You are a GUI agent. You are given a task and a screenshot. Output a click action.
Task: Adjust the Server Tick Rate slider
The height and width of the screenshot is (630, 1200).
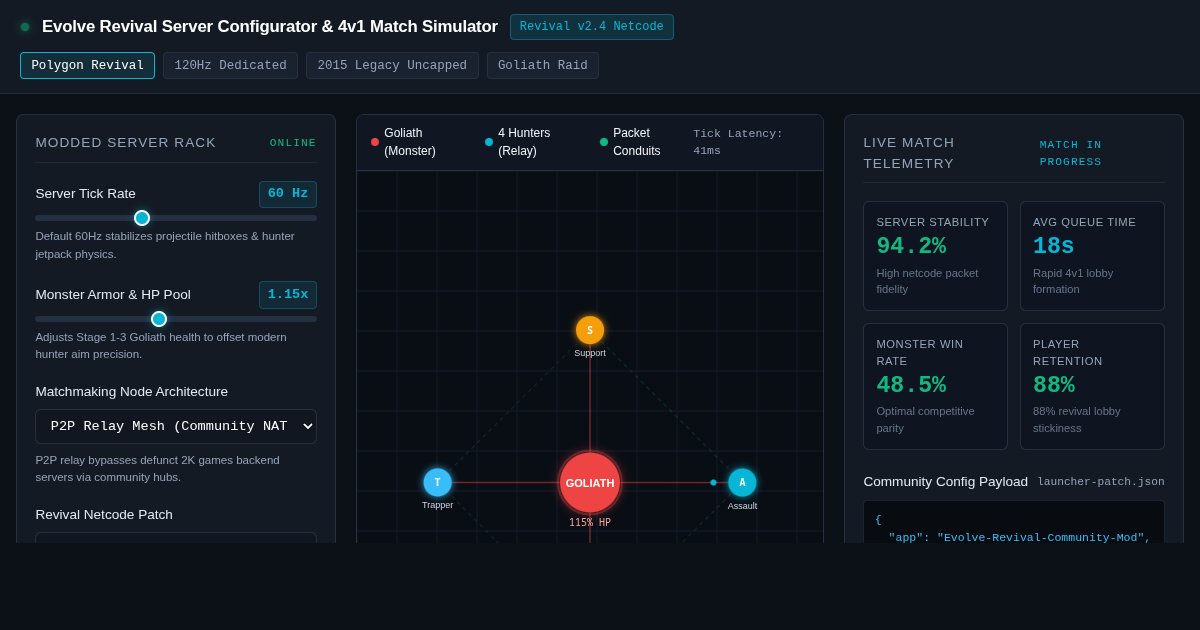click(x=176, y=218)
